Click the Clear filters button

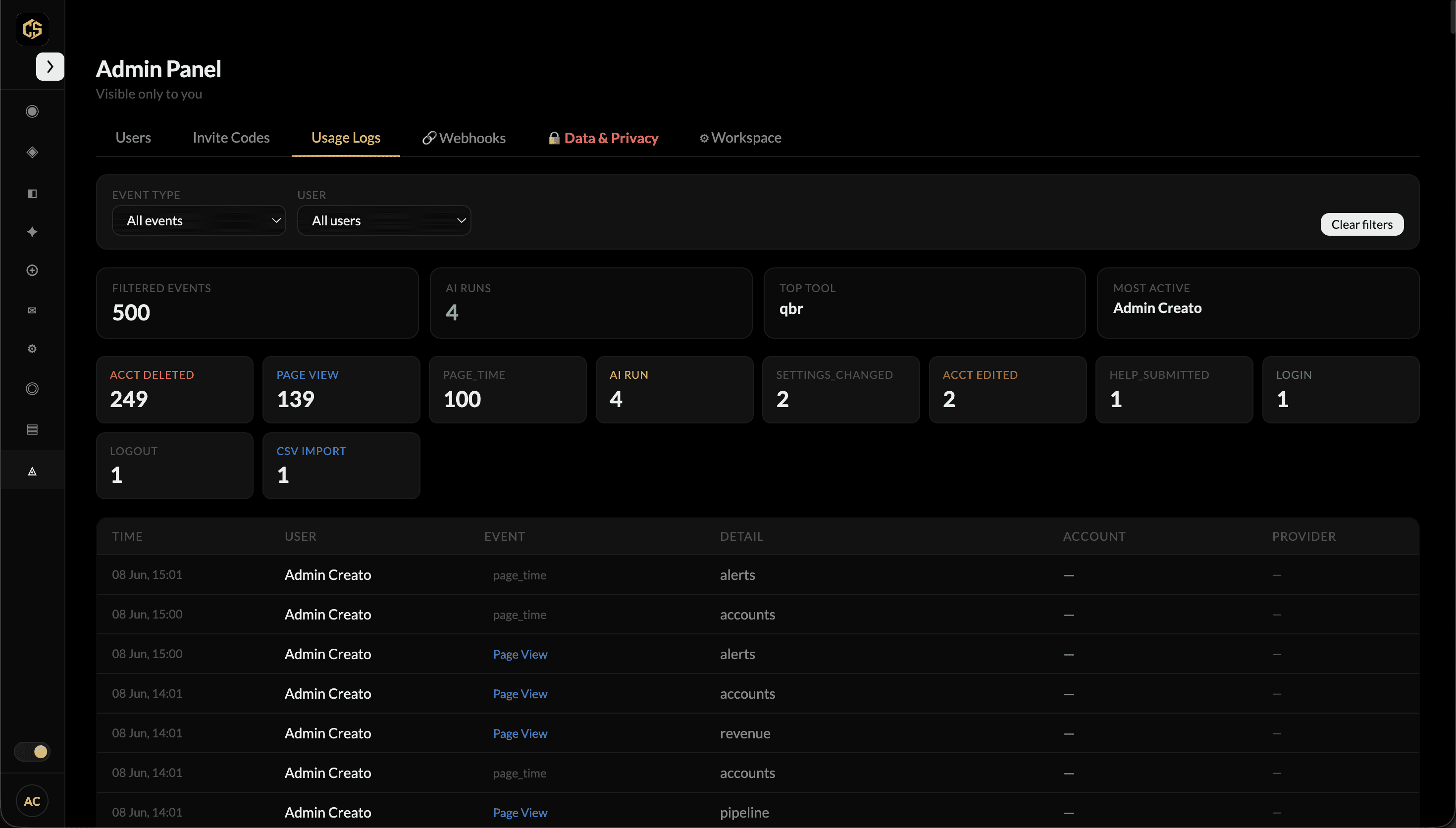click(x=1361, y=224)
